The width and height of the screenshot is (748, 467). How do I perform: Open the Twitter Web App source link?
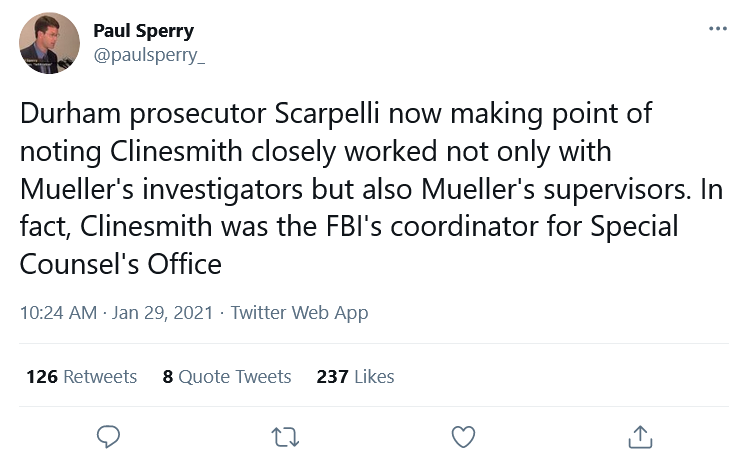(x=299, y=313)
